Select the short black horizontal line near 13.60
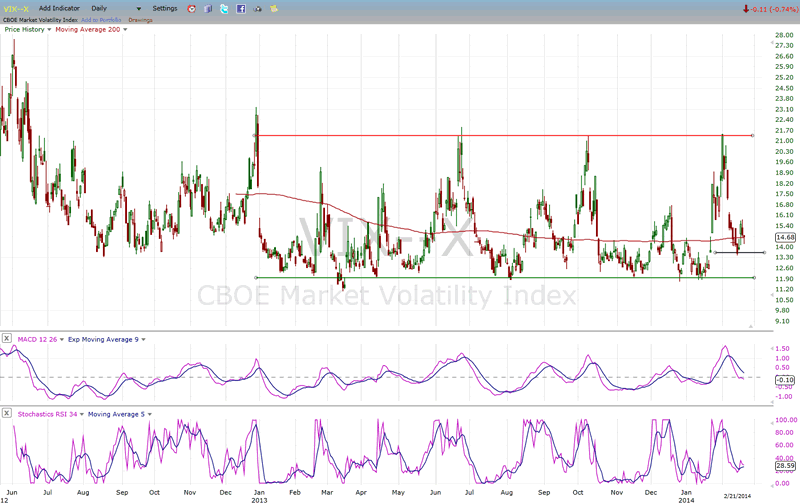 (x=739, y=253)
